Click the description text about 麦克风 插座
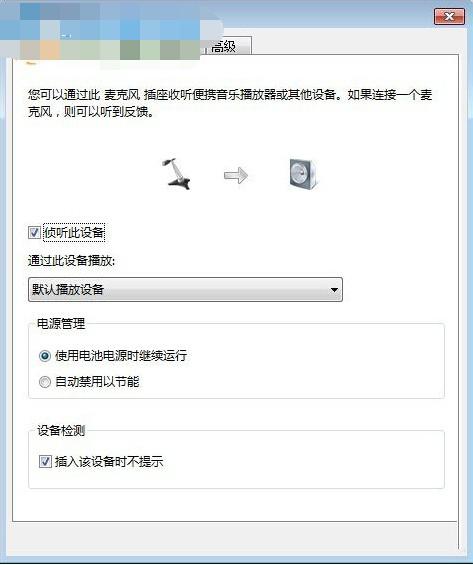 [230, 103]
